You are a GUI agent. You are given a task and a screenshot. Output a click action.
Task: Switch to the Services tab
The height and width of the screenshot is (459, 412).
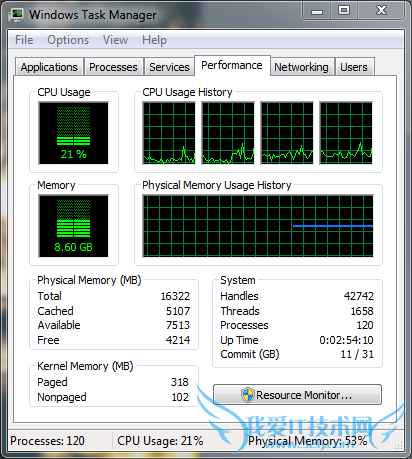(169, 67)
